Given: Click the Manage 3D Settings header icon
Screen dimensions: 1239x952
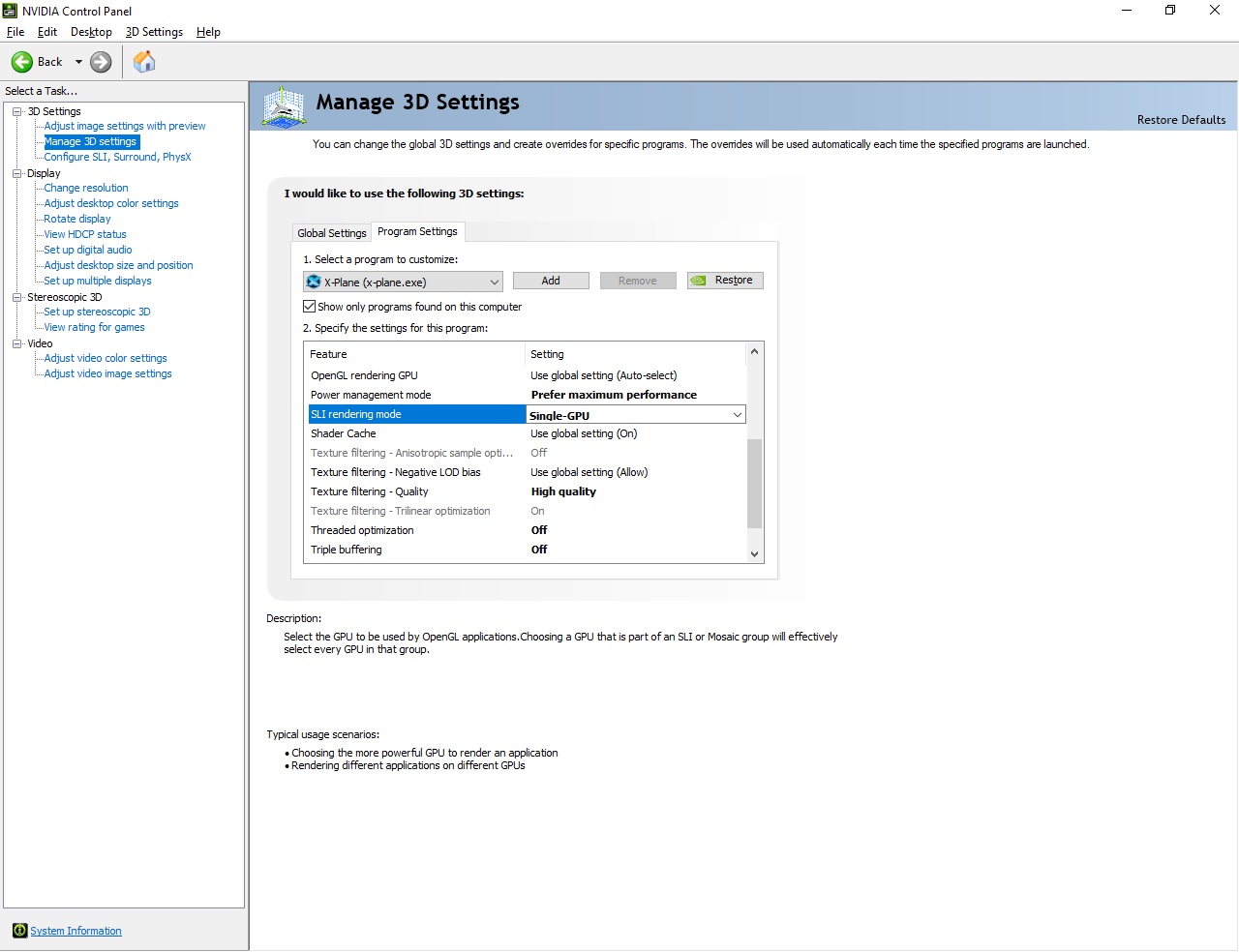Looking at the screenshot, I should click(x=284, y=106).
